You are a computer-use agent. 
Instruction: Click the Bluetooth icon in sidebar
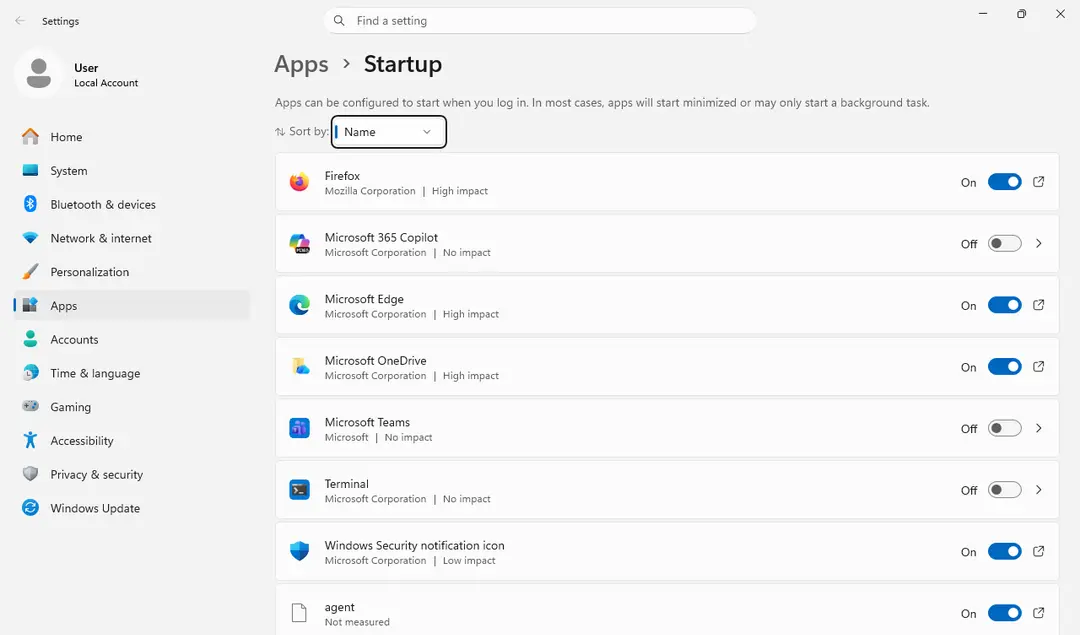pos(30,204)
